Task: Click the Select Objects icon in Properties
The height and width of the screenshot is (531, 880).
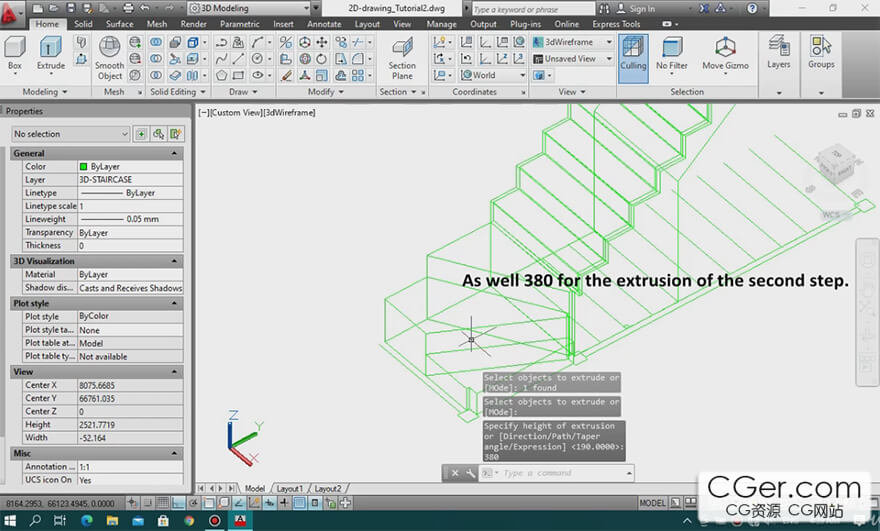Action: coord(158,134)
